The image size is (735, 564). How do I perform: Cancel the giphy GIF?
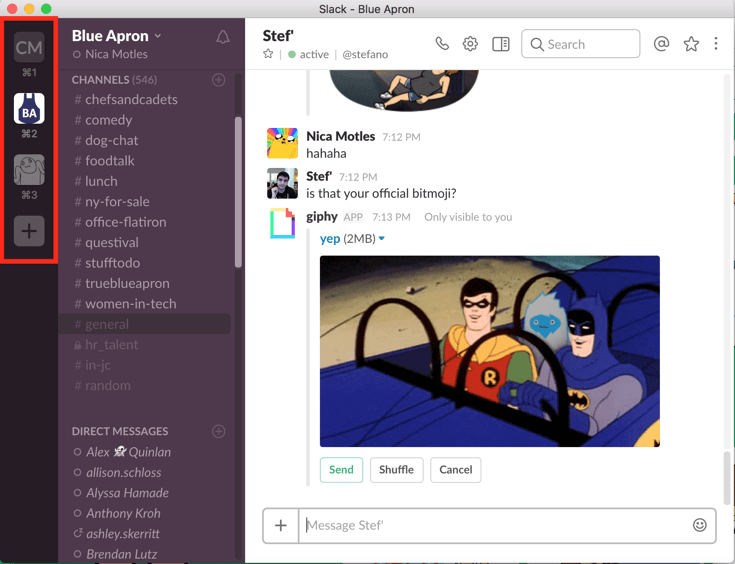(456, 470)
